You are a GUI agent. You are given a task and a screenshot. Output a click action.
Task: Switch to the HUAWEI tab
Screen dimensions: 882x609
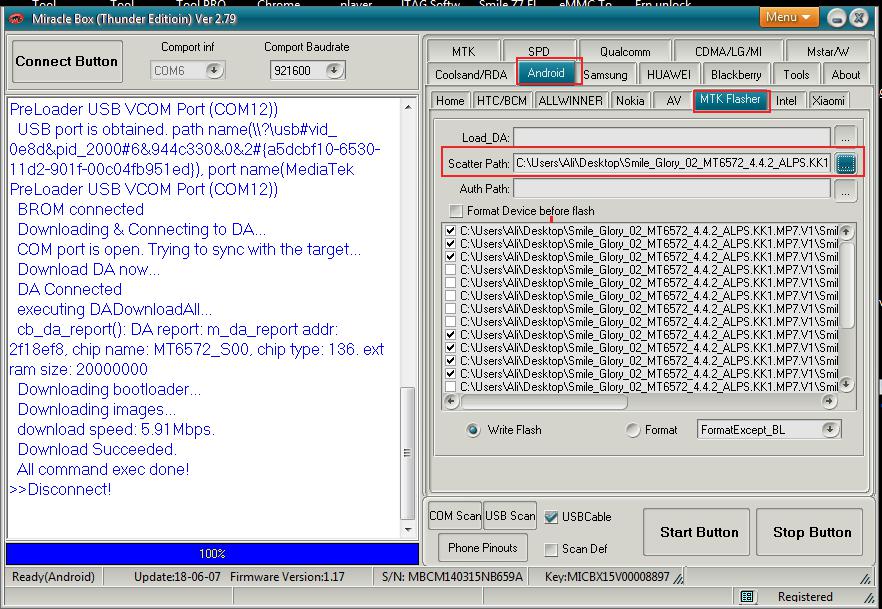click(x=668, y=74)
